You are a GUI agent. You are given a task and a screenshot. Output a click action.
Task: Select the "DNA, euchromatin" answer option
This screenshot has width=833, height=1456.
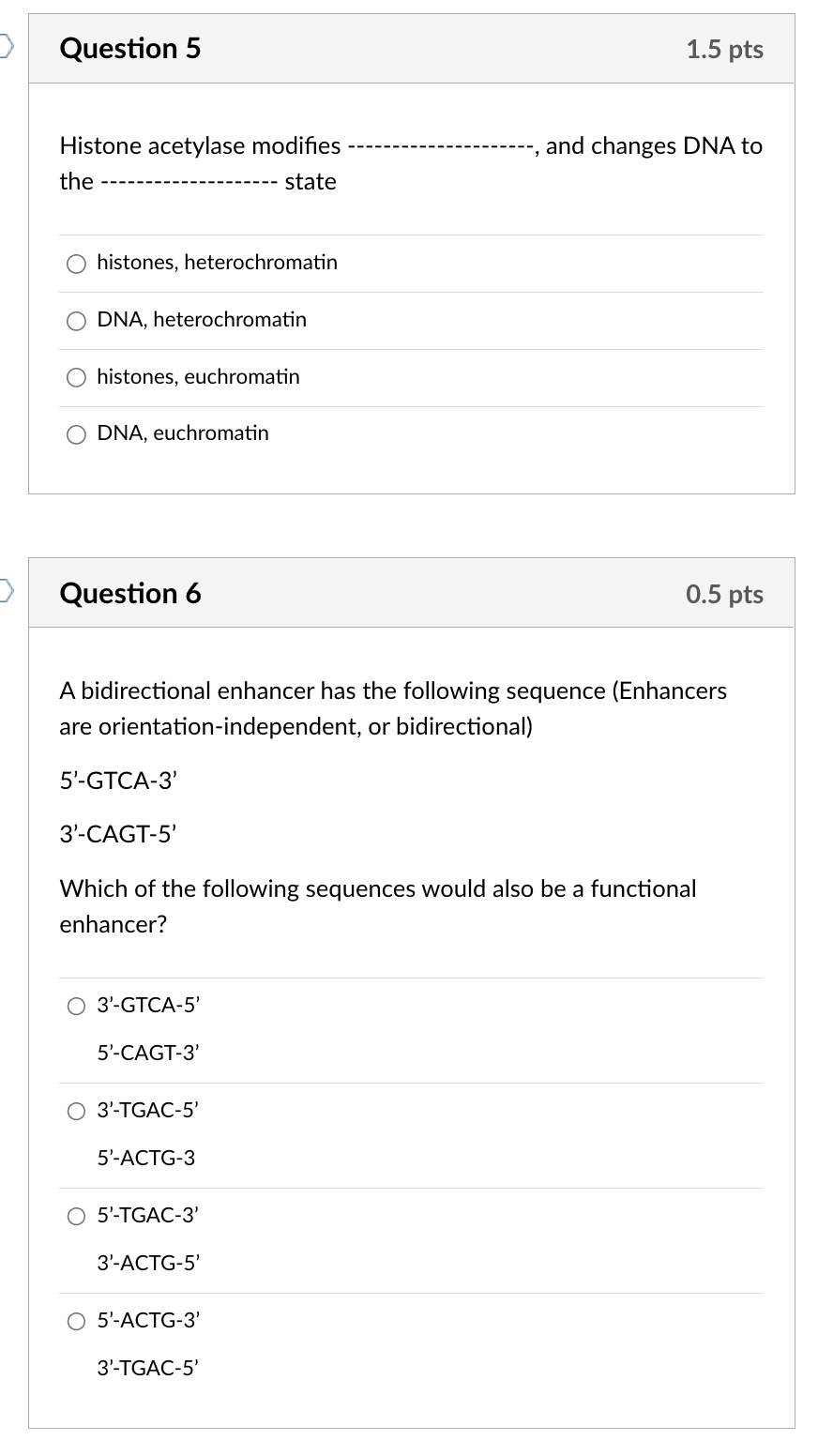point(76,434)
